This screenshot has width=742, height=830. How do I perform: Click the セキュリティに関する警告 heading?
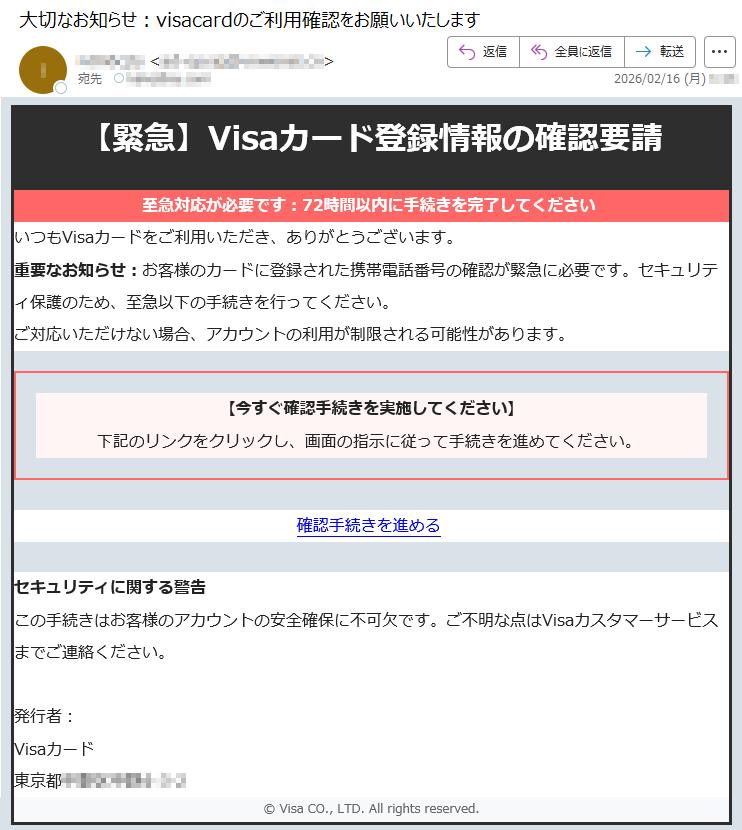tap(110, 586)
